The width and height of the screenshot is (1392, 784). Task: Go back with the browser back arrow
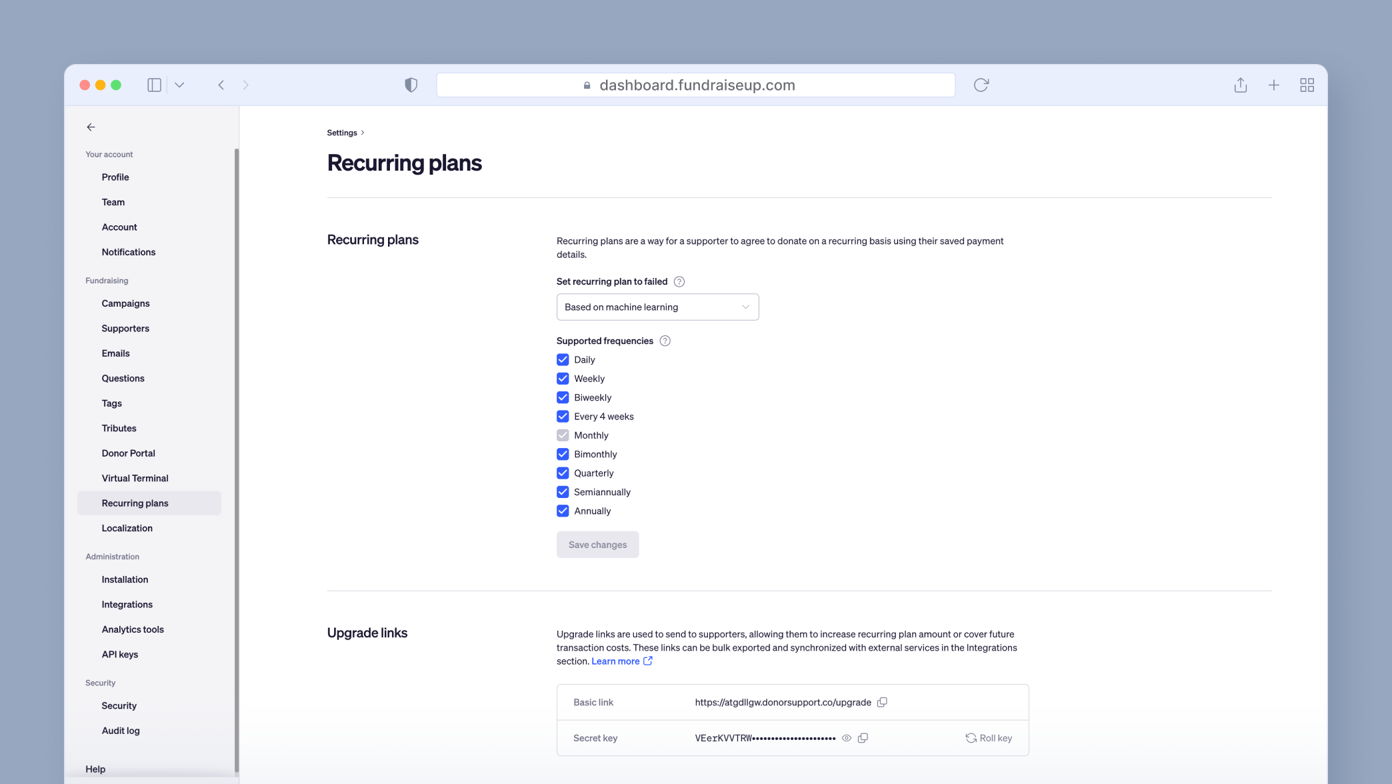click(221, 85)
